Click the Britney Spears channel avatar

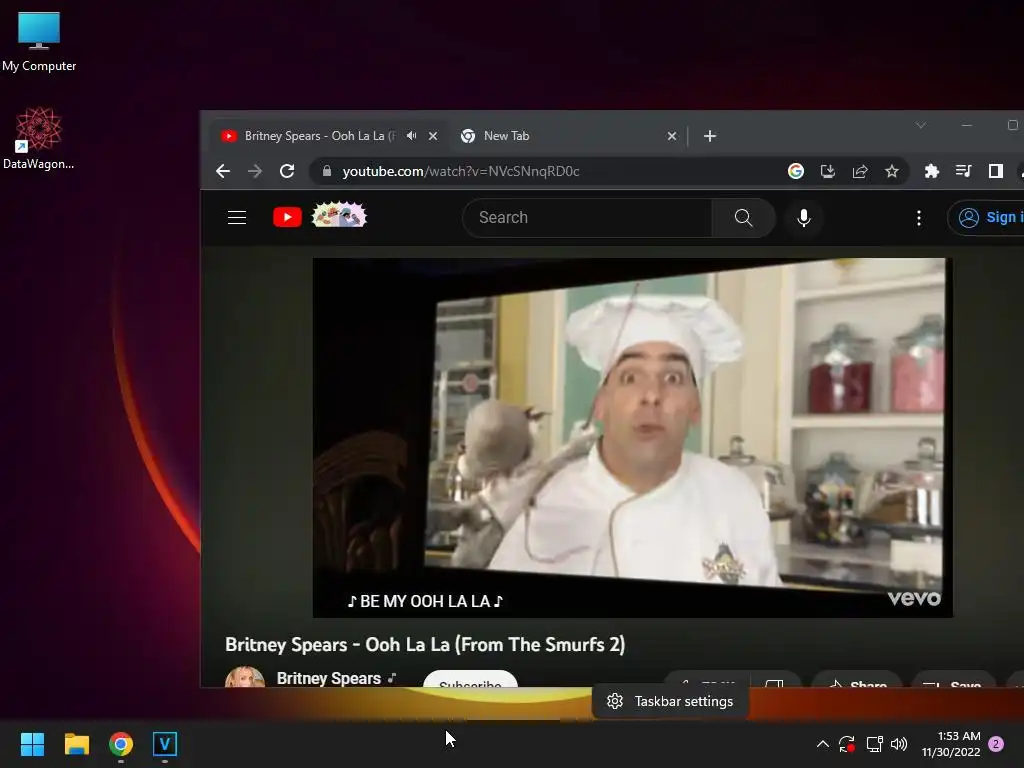(245, 677)
